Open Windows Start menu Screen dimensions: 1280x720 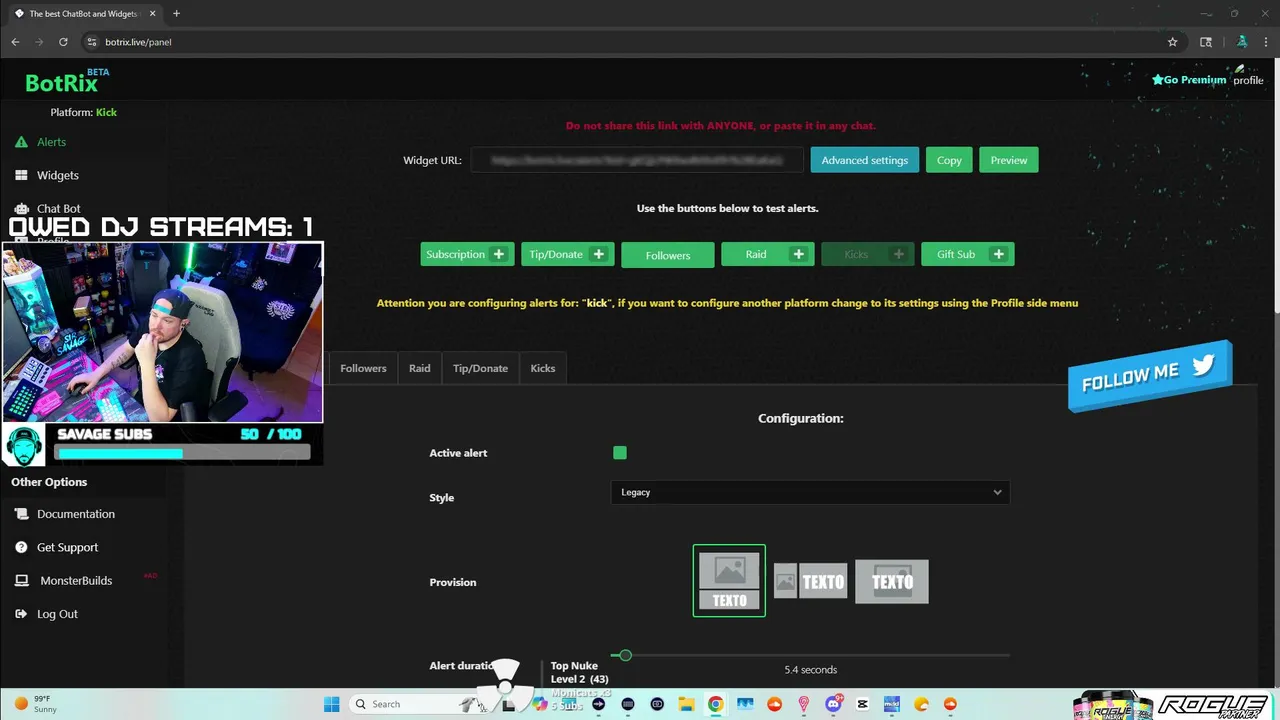coord(332,704)
